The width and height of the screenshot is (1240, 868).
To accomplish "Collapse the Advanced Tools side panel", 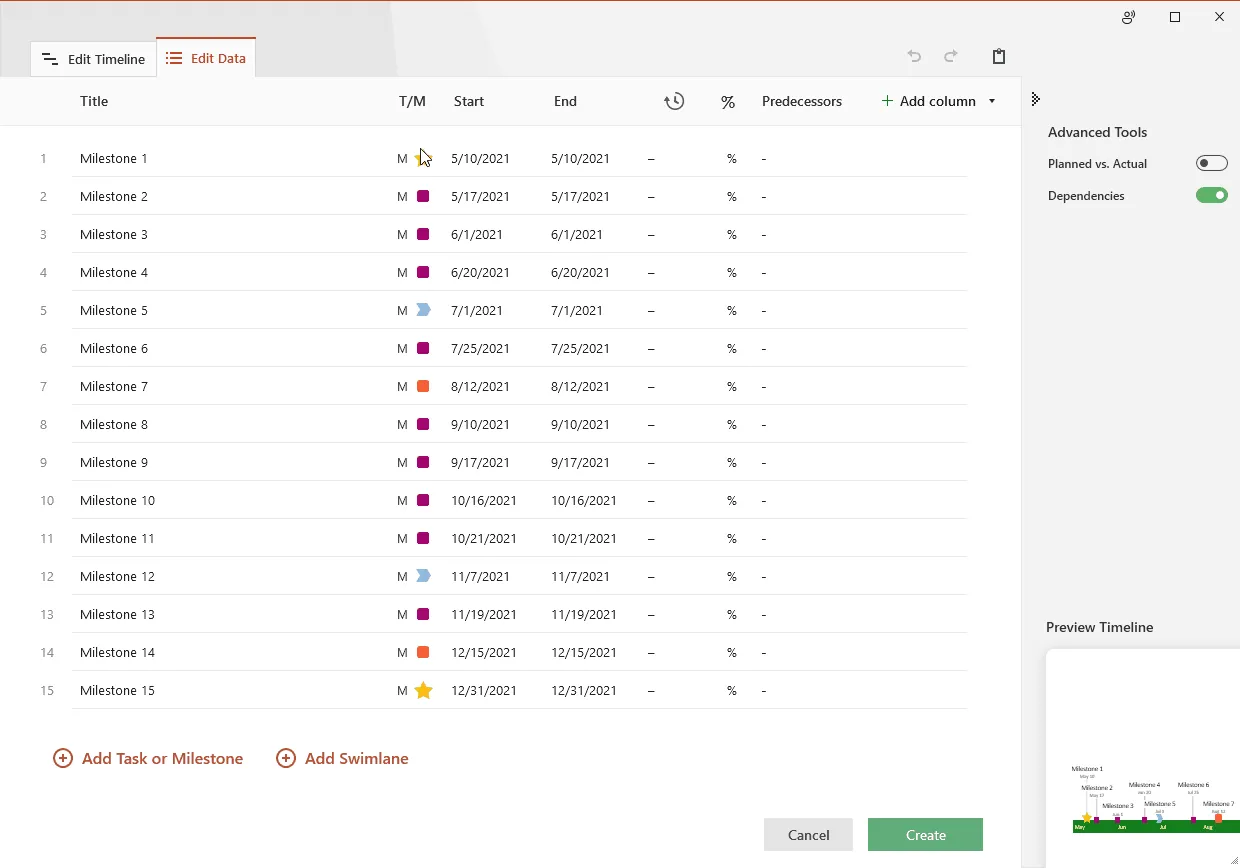I will [1035, 99].
